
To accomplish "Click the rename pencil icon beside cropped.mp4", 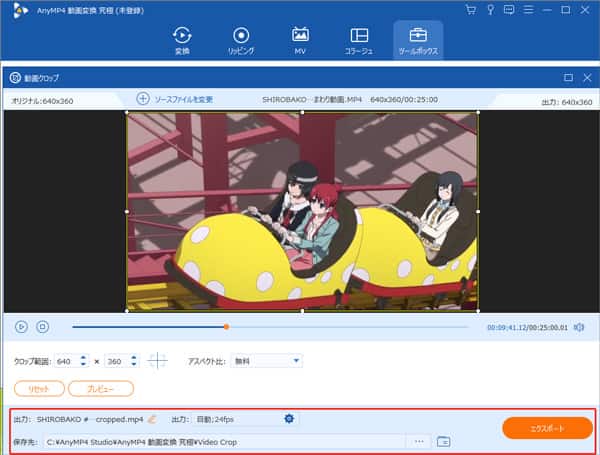I will pyautogui.click(x=152, y=419).
